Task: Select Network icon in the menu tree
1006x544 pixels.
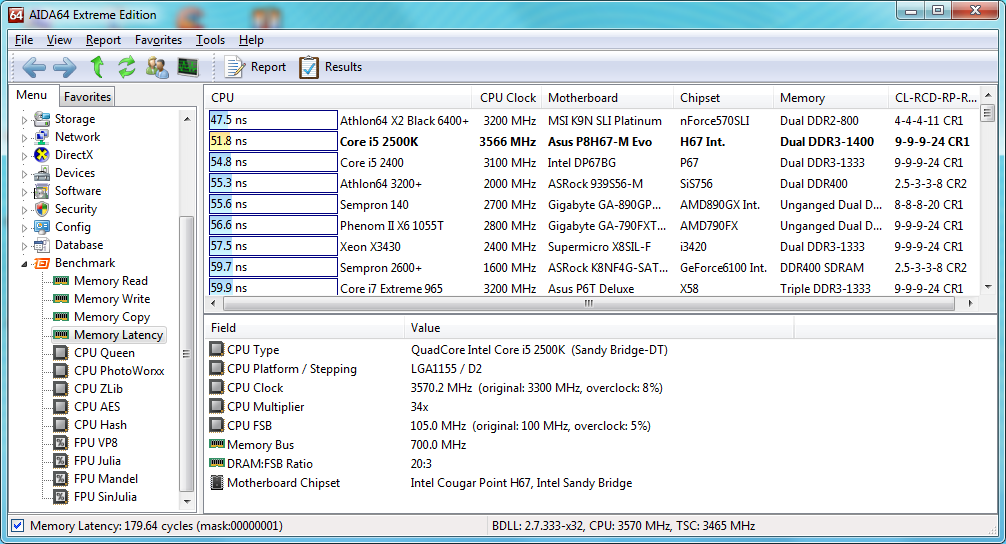Action: [x=42, y=137]
